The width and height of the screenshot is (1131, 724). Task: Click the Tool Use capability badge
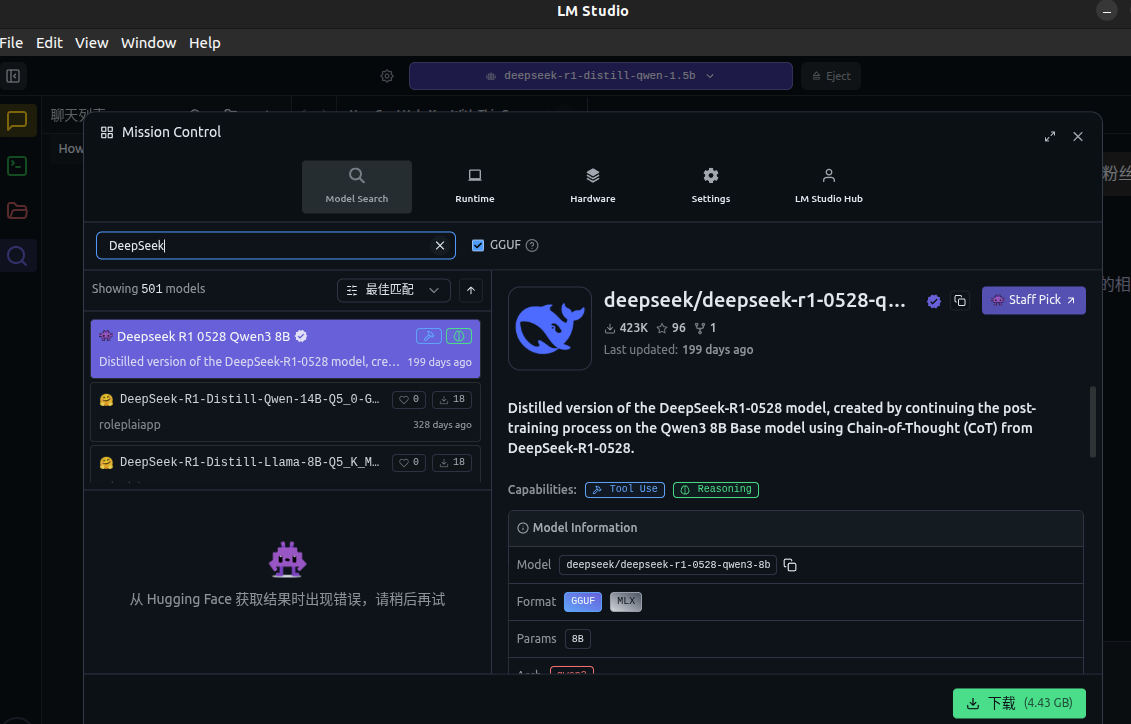pos(625,490)
